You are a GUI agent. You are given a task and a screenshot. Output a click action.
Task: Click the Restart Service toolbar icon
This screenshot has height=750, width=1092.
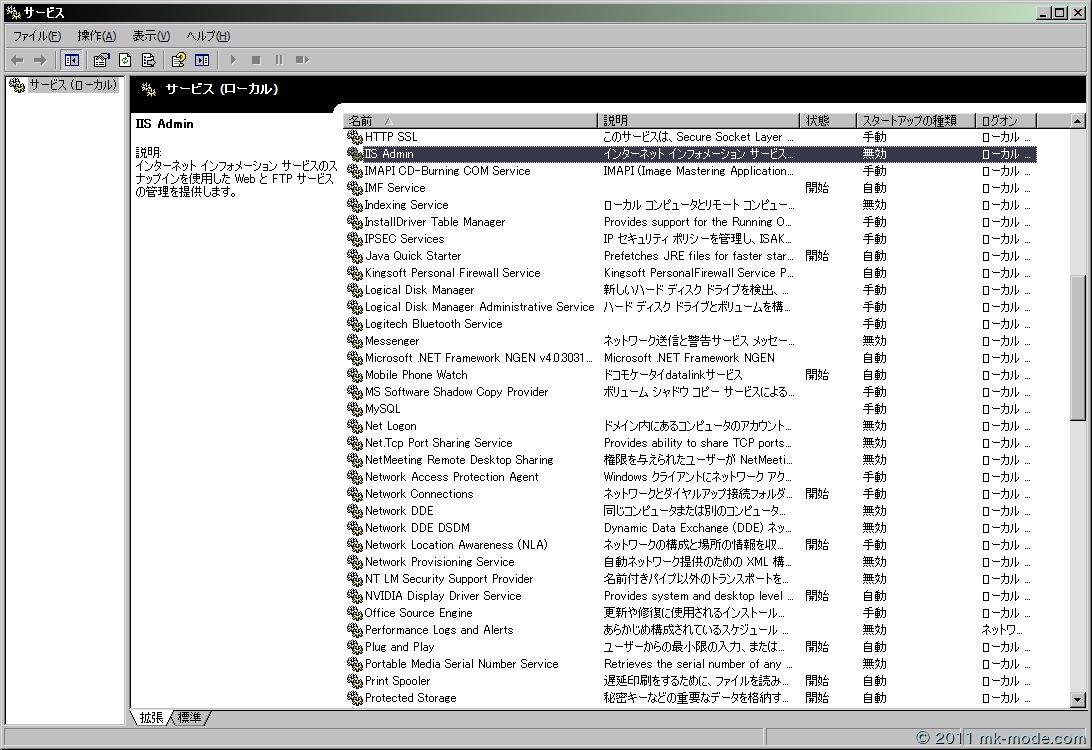coord(302,60)
